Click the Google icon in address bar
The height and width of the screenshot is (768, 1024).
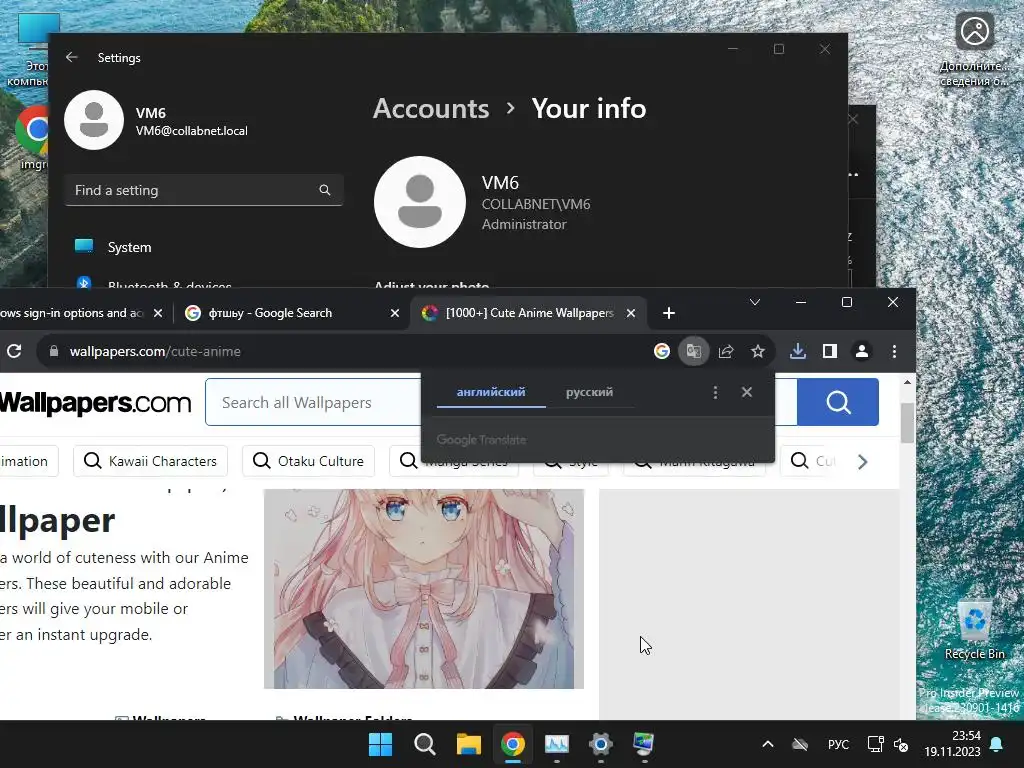click(662, 351)
